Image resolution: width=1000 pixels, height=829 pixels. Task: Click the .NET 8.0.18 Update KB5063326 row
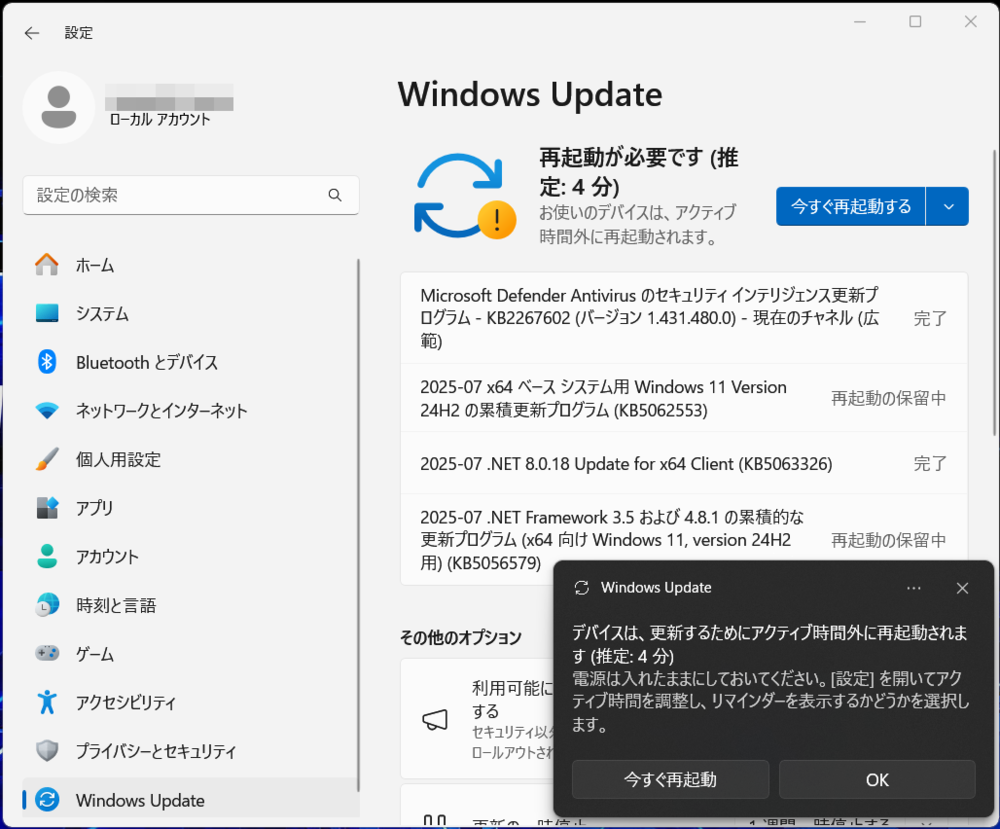(684, 464)
